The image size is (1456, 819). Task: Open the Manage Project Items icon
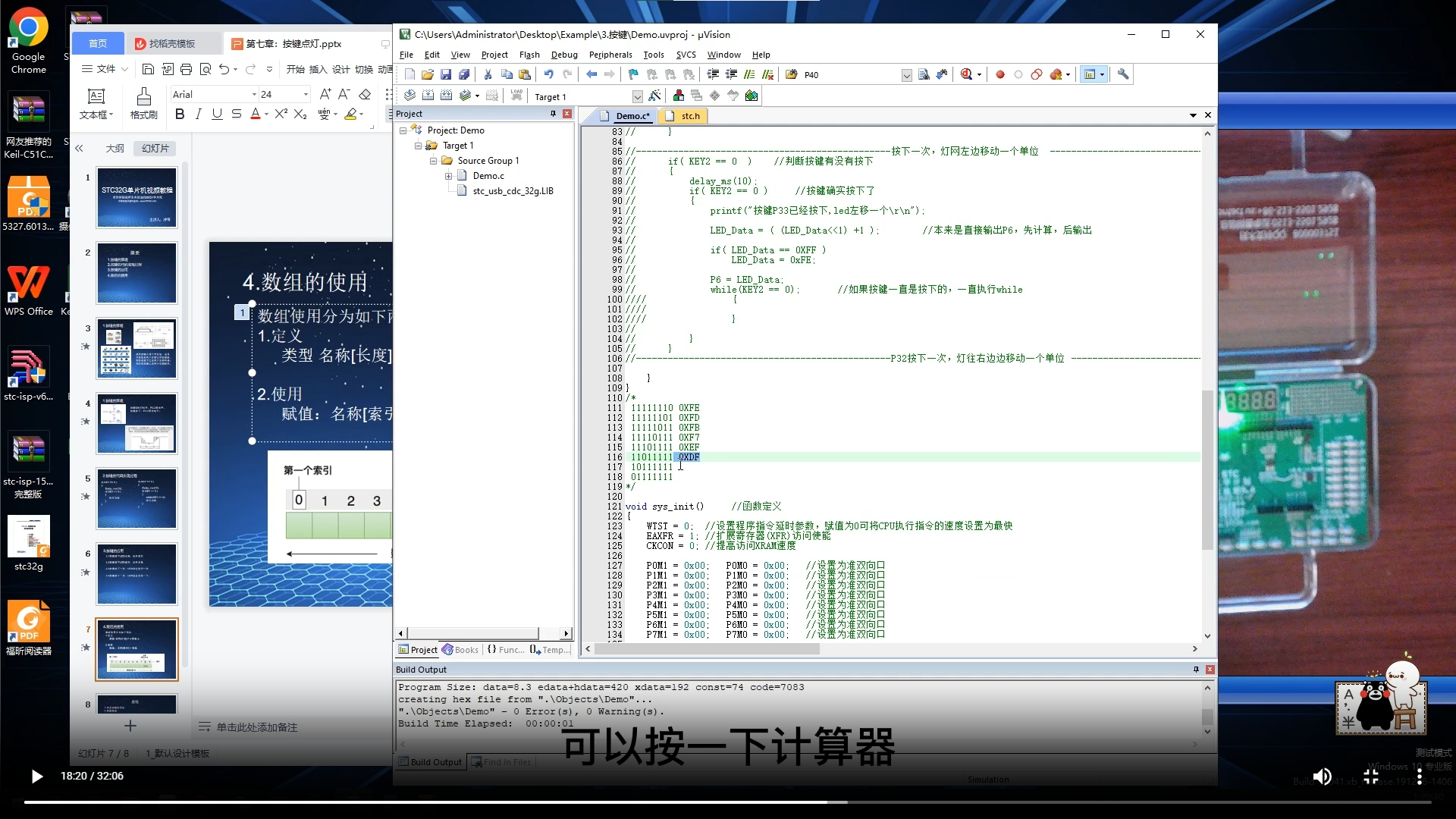tap(679, 96)
